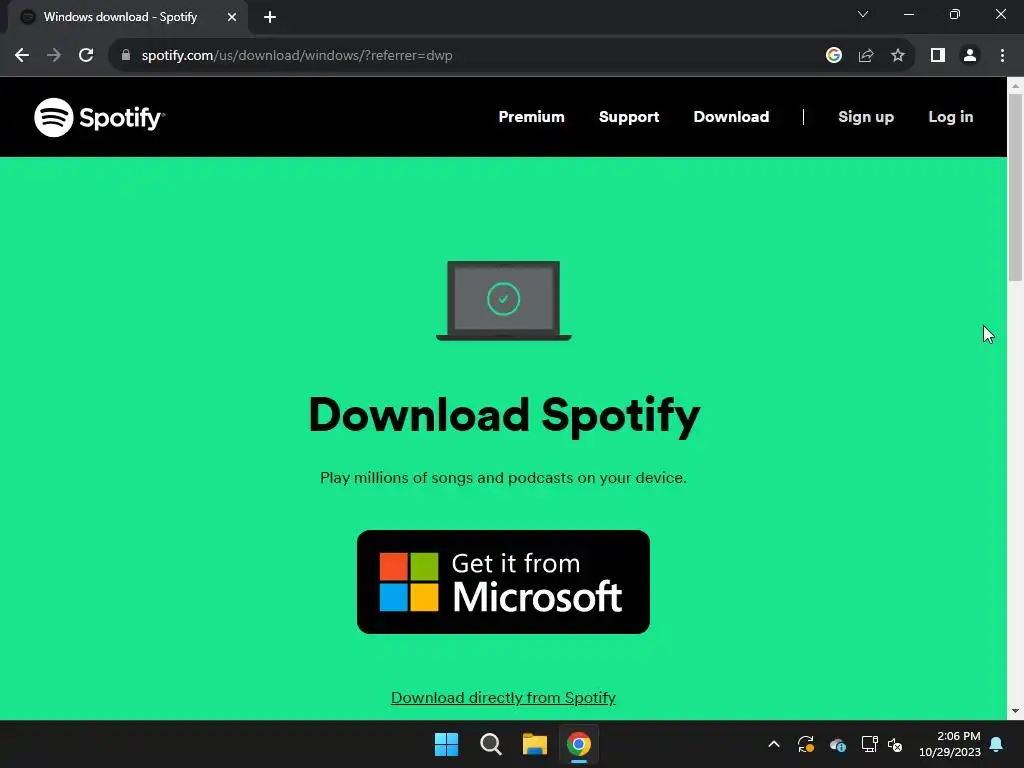
Task: Click the Download Spotify heading
Action: pyautogui.click(x=504, y=415)
